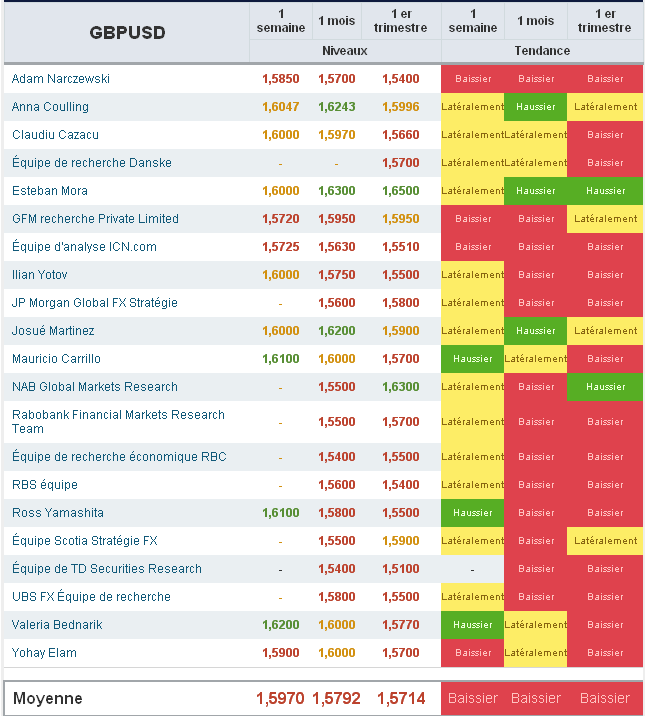Click the Moyenne 1,5970 average value
645x716 pixels.
coord(280,698)
